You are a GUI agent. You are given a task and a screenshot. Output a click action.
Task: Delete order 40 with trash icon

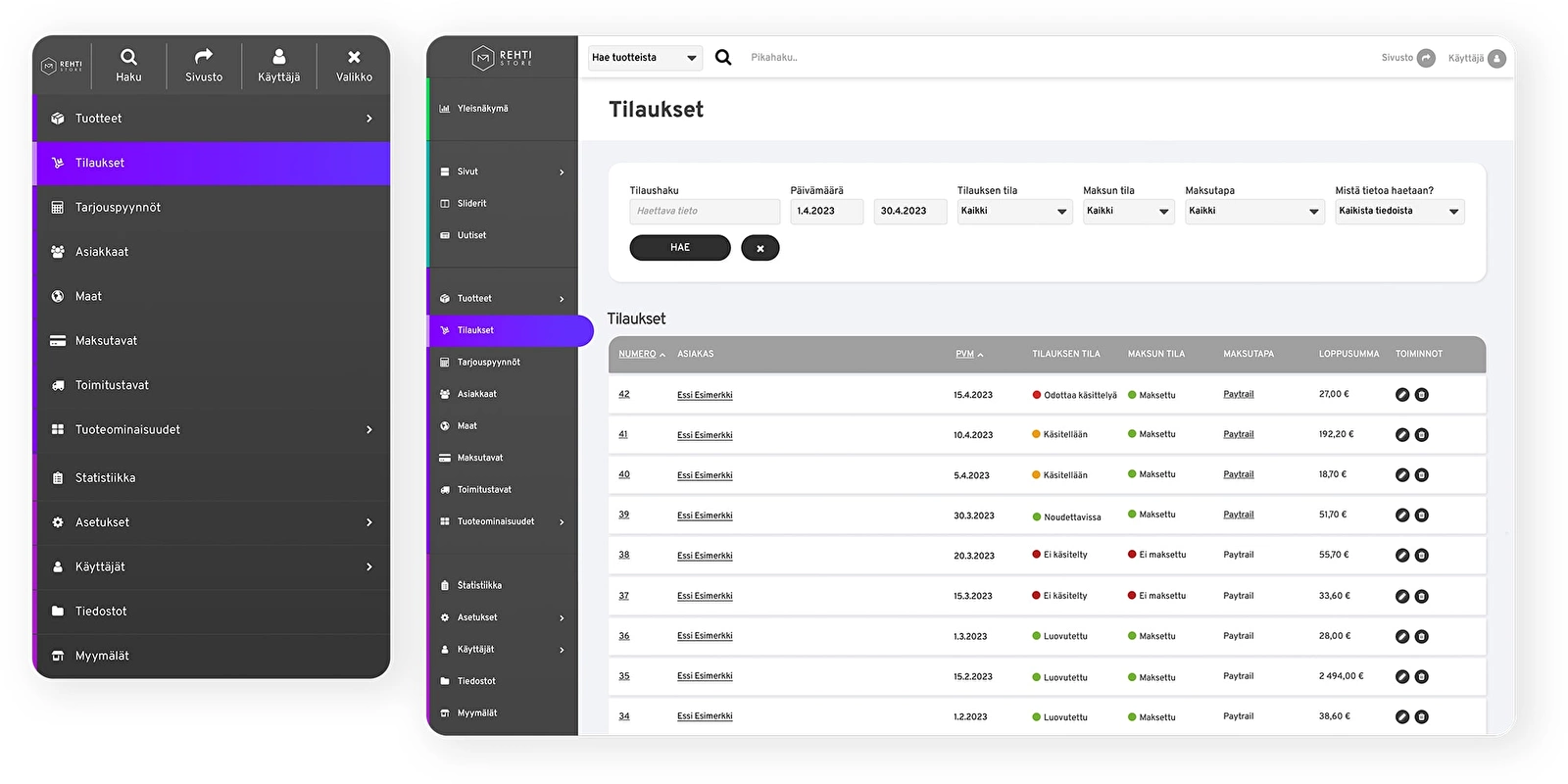coord(1422,475)
